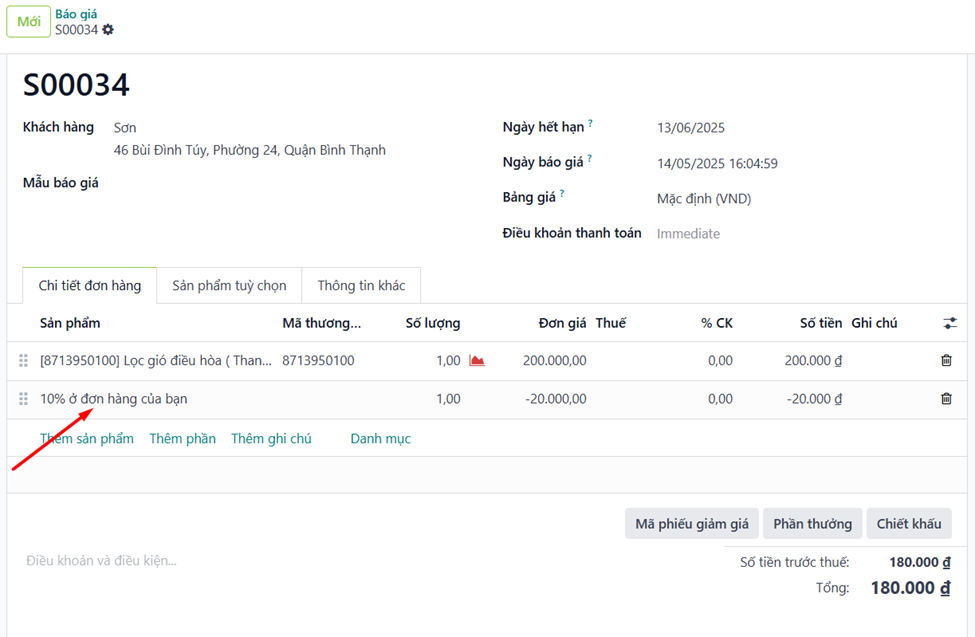Screen dimensions: 975x637
Task: Grab the drag handle of the 10% discount line
Action: tap(24, 399)
